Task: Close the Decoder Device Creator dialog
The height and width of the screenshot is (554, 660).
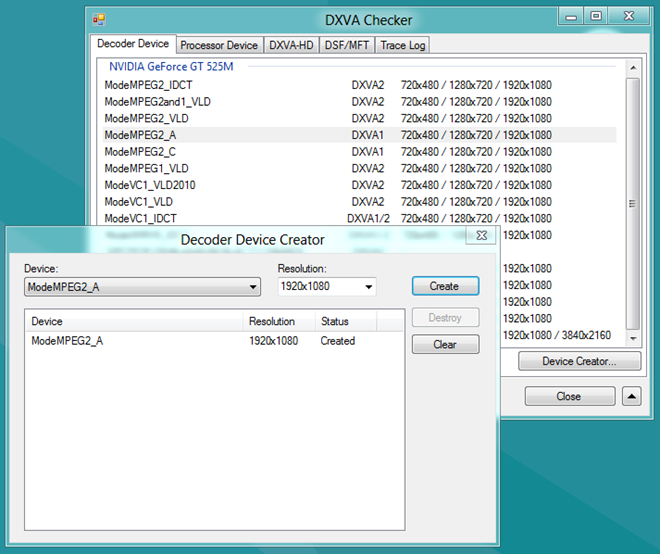Action: (x=481, y=235)
